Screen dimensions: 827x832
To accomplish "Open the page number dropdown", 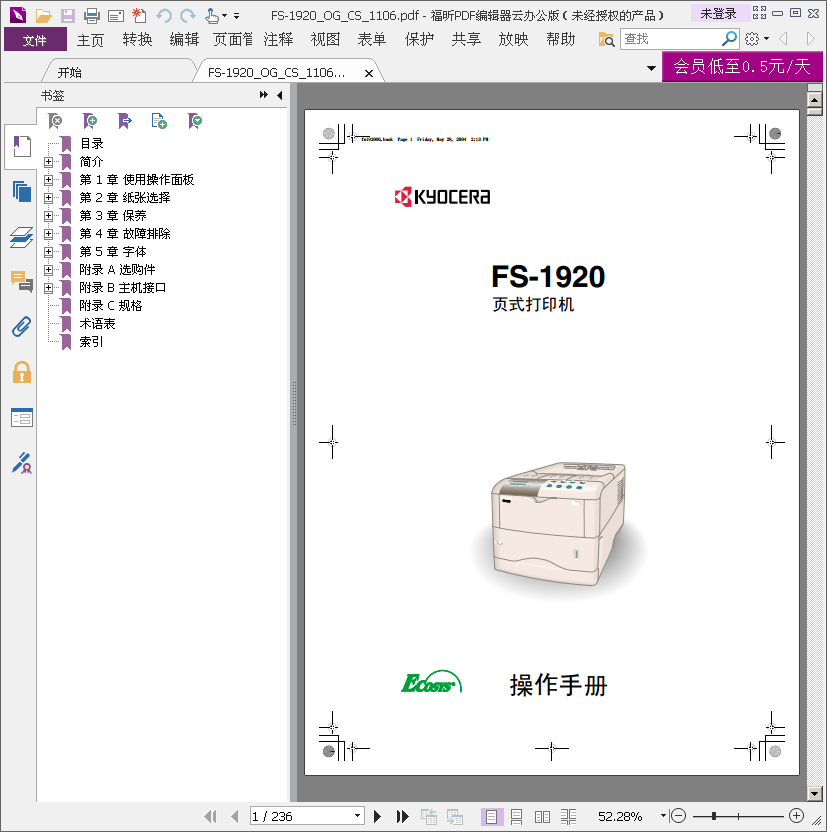I will [x=358, y=816].
